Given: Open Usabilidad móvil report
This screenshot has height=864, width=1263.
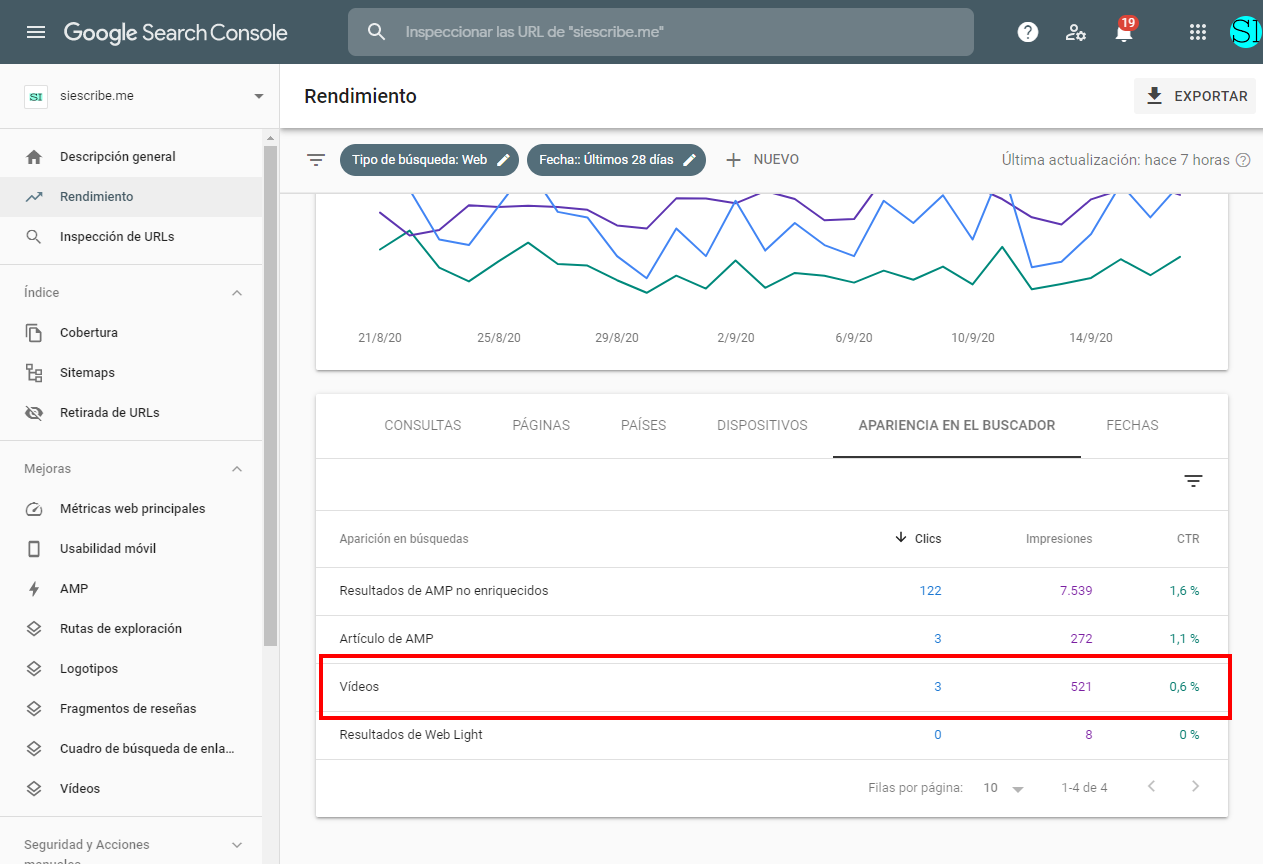Looking at the screenshot, I should tap(131, 549).
